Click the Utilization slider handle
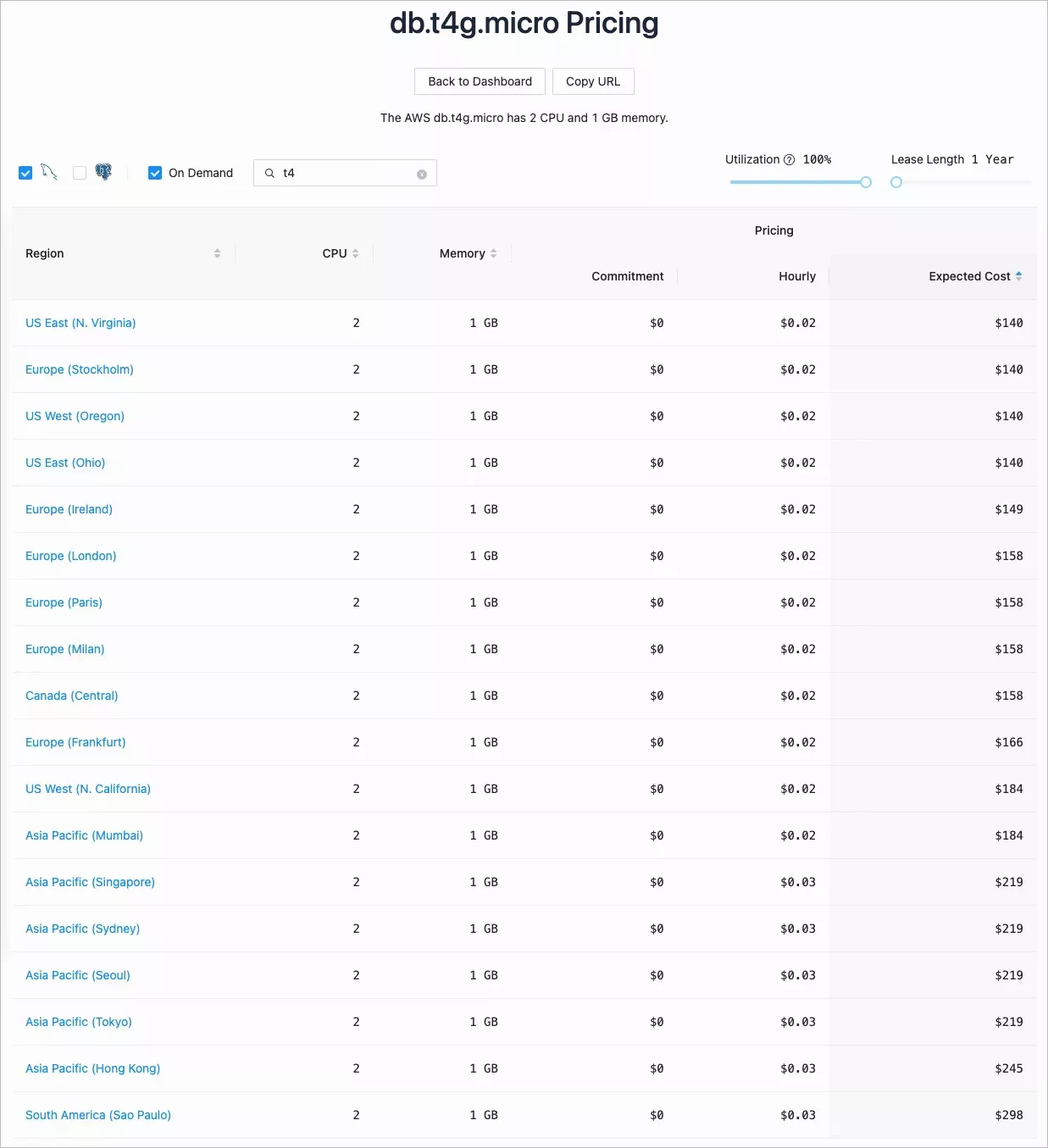The image size is (1048, 1148). tap(865, 182)
